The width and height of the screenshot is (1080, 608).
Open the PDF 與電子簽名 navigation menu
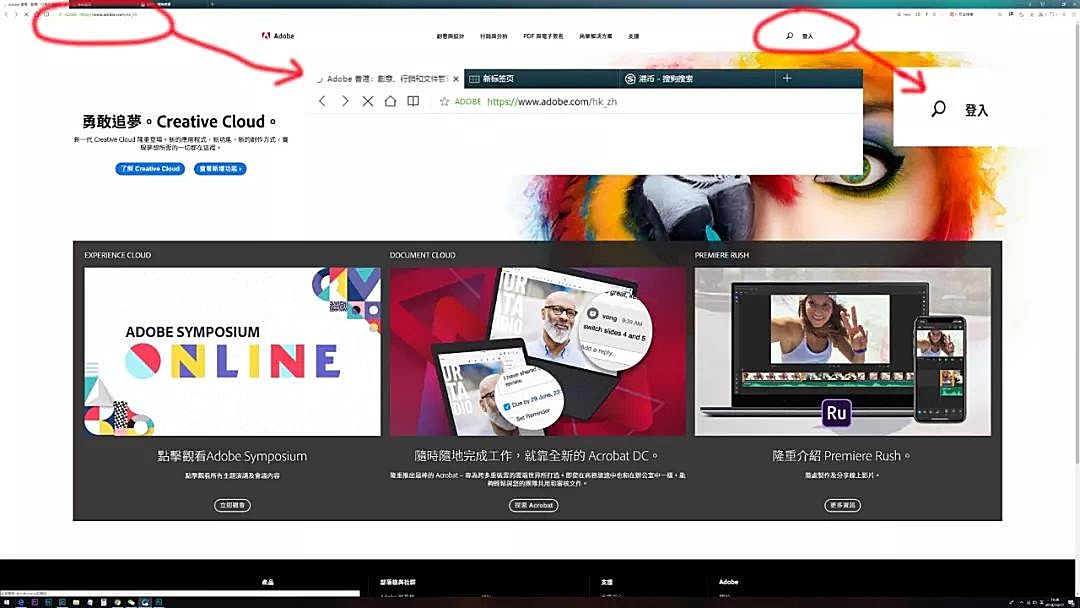543,36
